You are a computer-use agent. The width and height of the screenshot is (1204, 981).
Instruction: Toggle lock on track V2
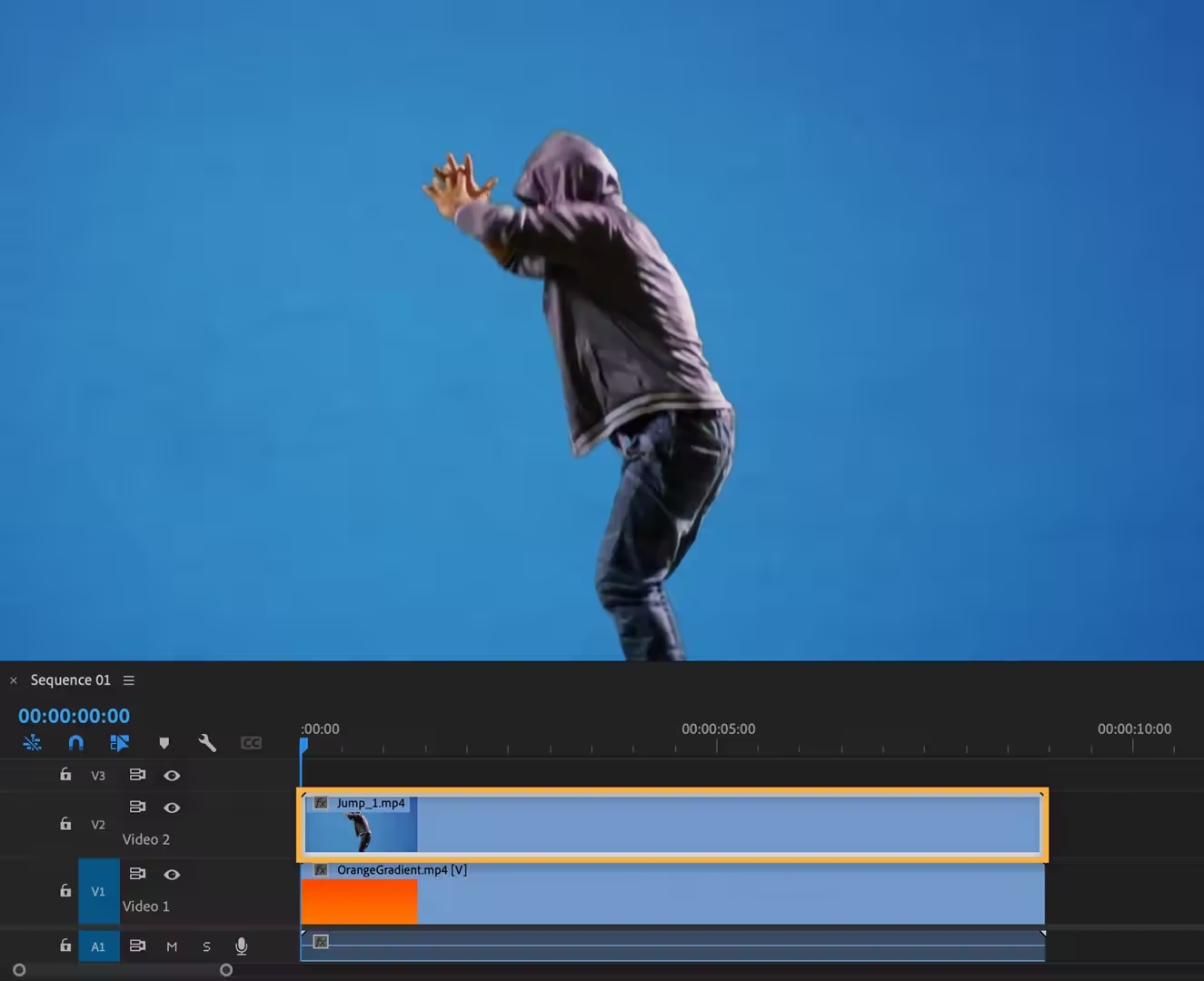click(x=65, y=824)
